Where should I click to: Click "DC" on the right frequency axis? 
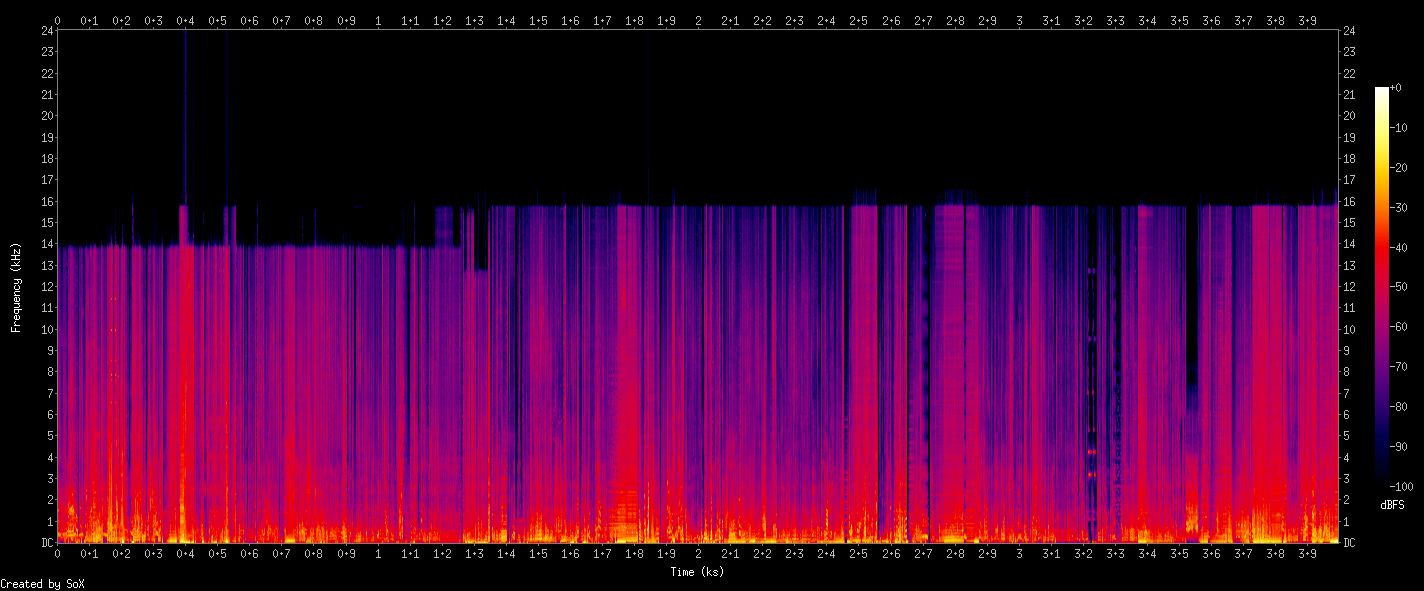point(1349,543)
